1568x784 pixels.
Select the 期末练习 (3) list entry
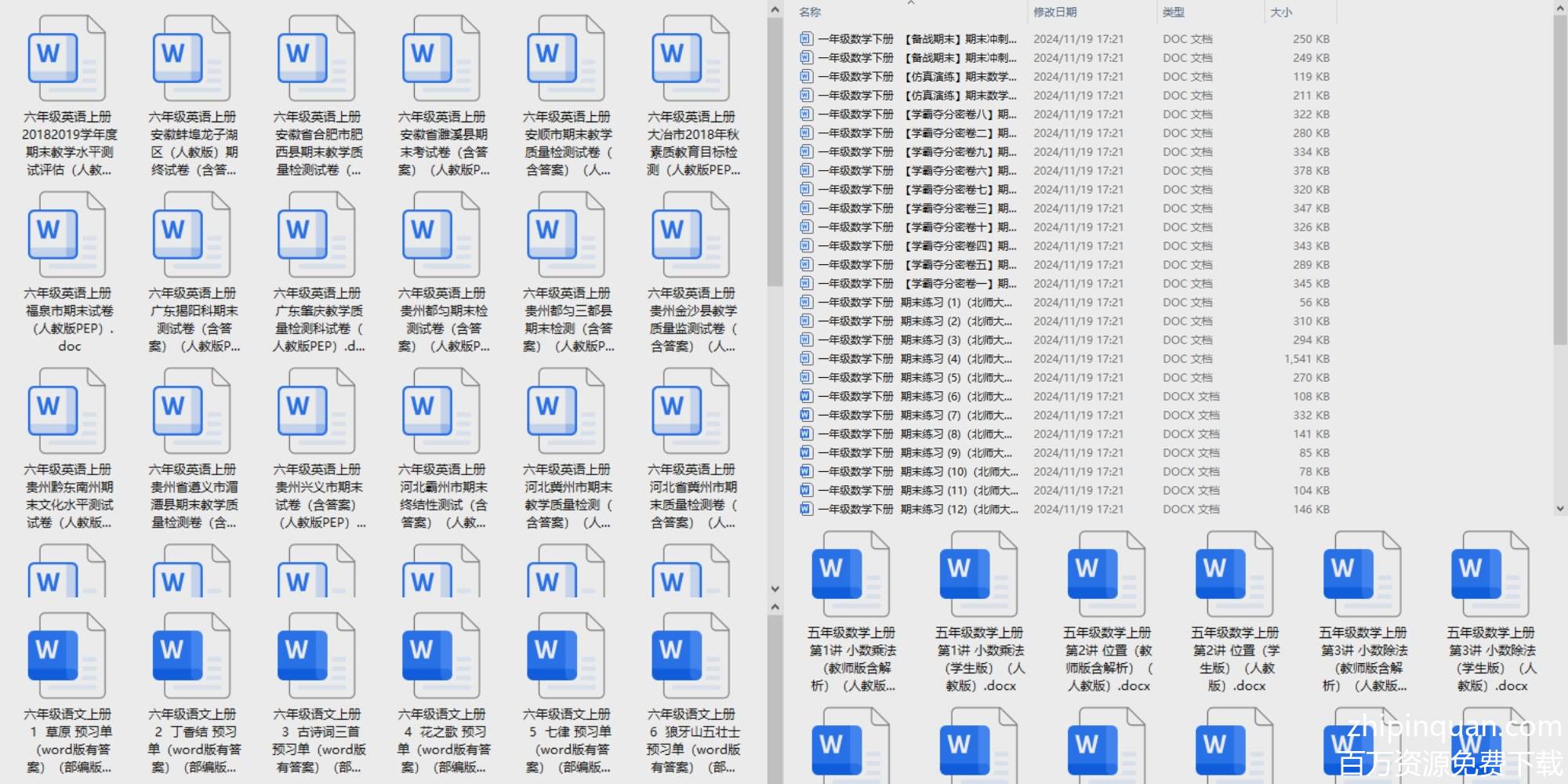[x=915, y=339]
